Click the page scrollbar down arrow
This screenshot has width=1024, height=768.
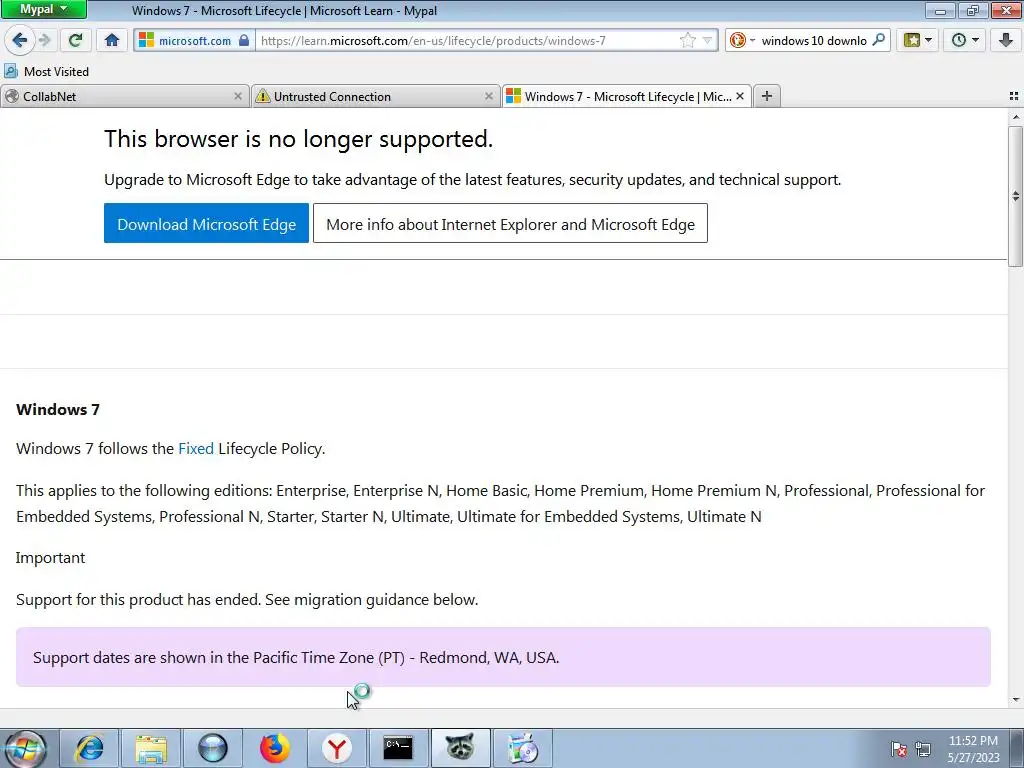[x=1016, y=699]
